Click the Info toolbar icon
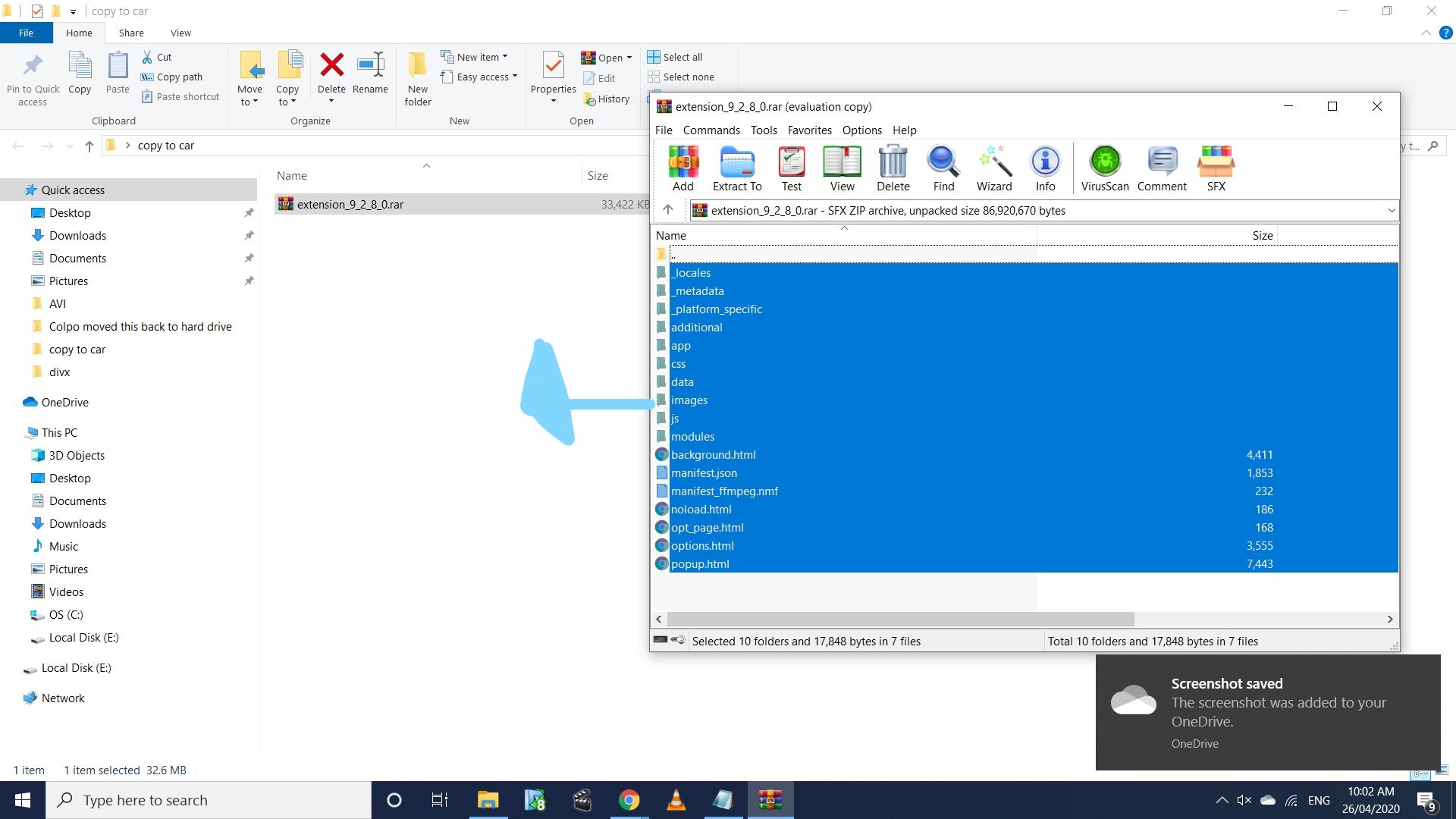The width and height of the screenshot is (1456, 819). tap(1045, 168)
